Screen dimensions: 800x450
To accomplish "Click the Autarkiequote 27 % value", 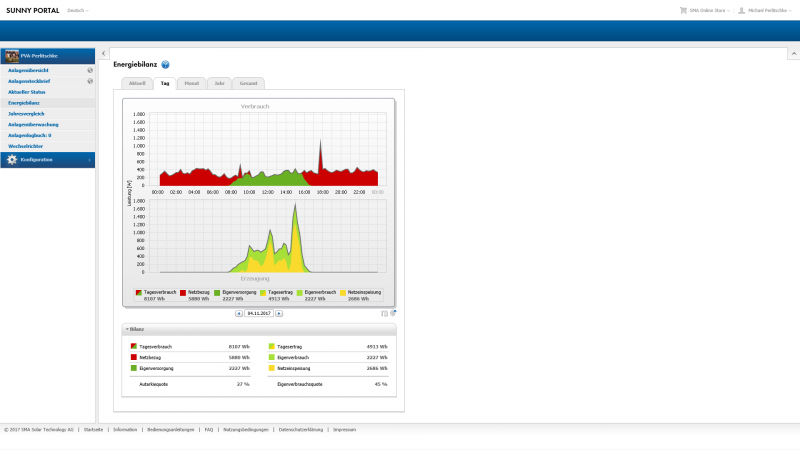I will pyautogui.click(x=243, y=384).
